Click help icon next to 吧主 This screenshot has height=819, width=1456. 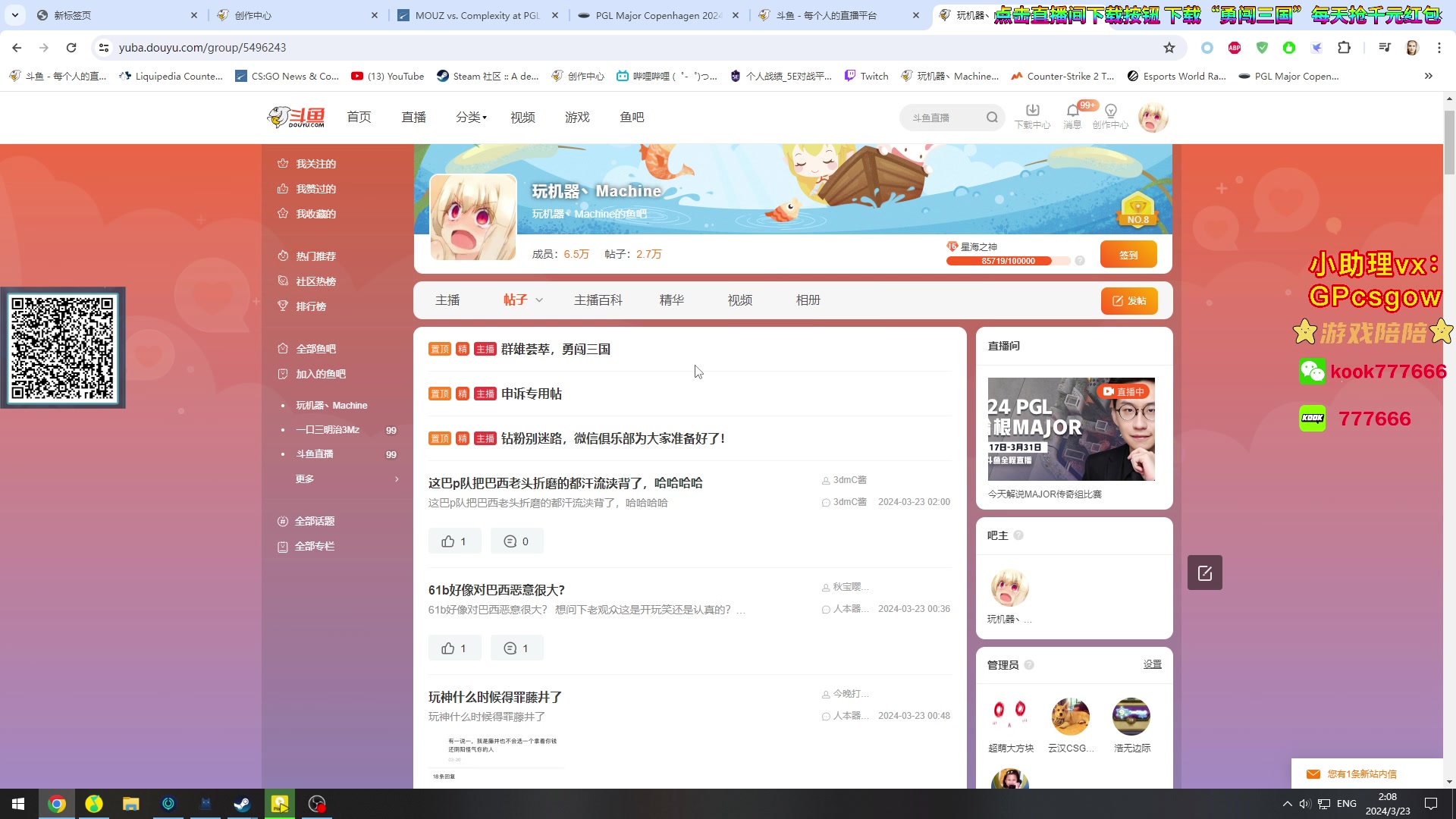pos(1018,535)
